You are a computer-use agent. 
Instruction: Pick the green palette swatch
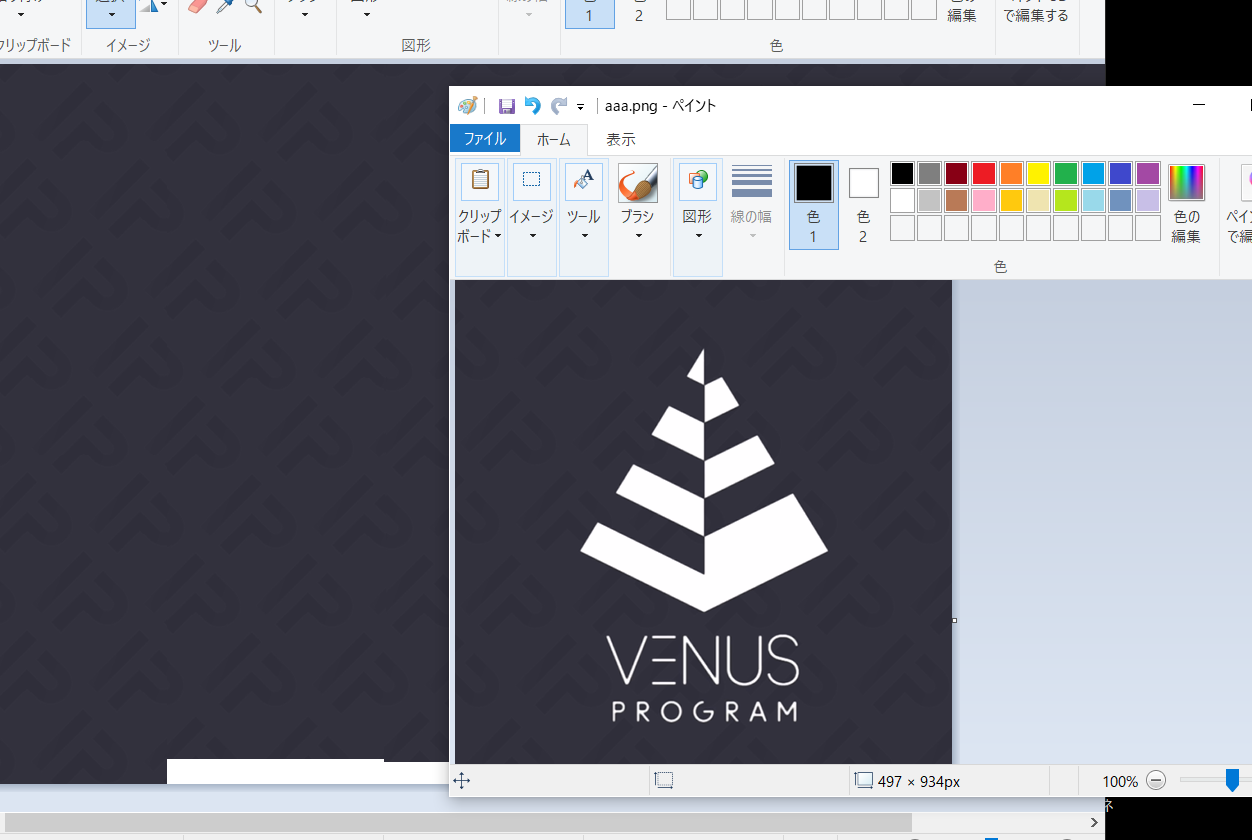click(1066, 174)
